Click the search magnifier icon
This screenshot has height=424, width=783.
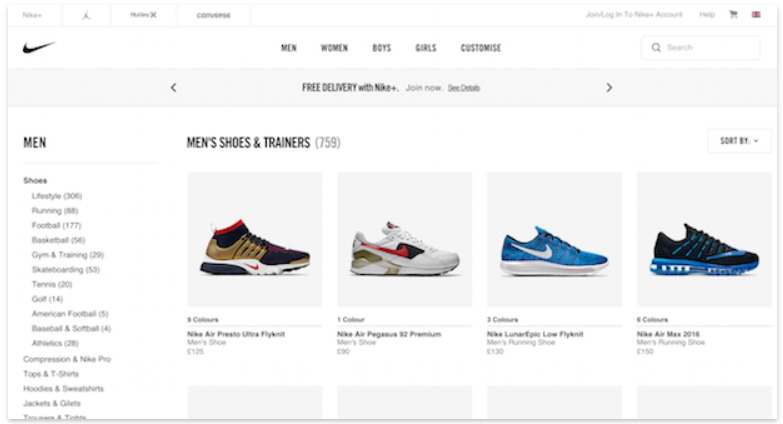tap(656, 47)
